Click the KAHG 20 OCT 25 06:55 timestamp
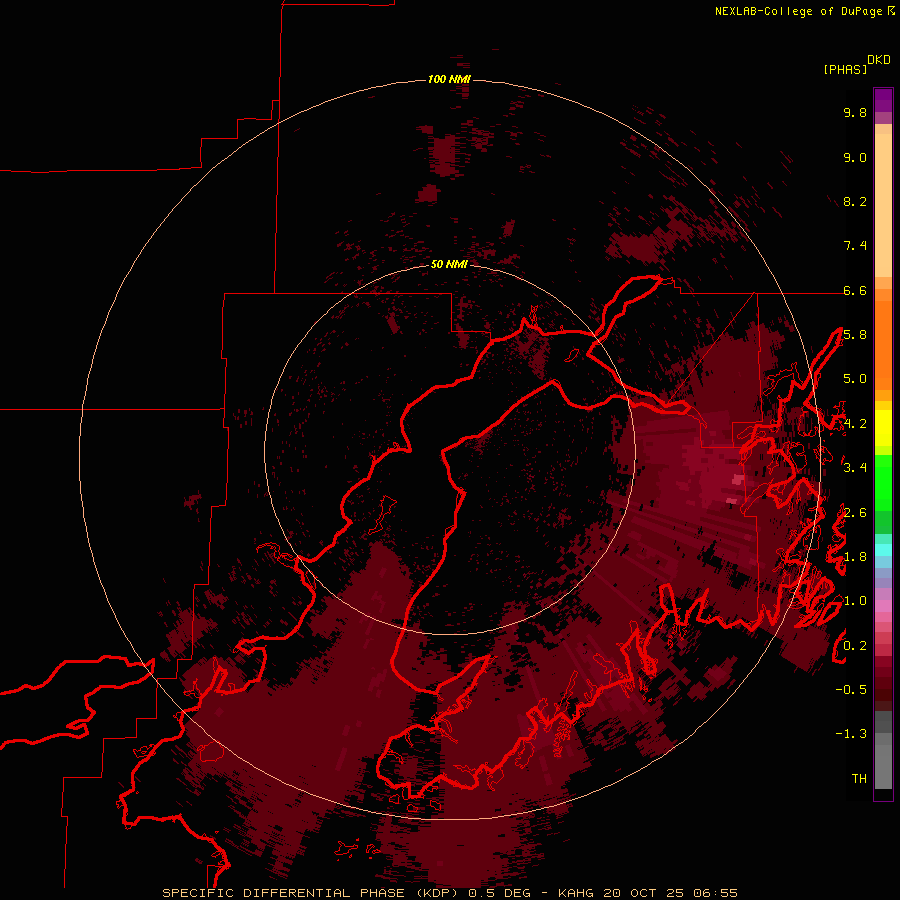This screenshot has width=900, height=900. [647, 893]
